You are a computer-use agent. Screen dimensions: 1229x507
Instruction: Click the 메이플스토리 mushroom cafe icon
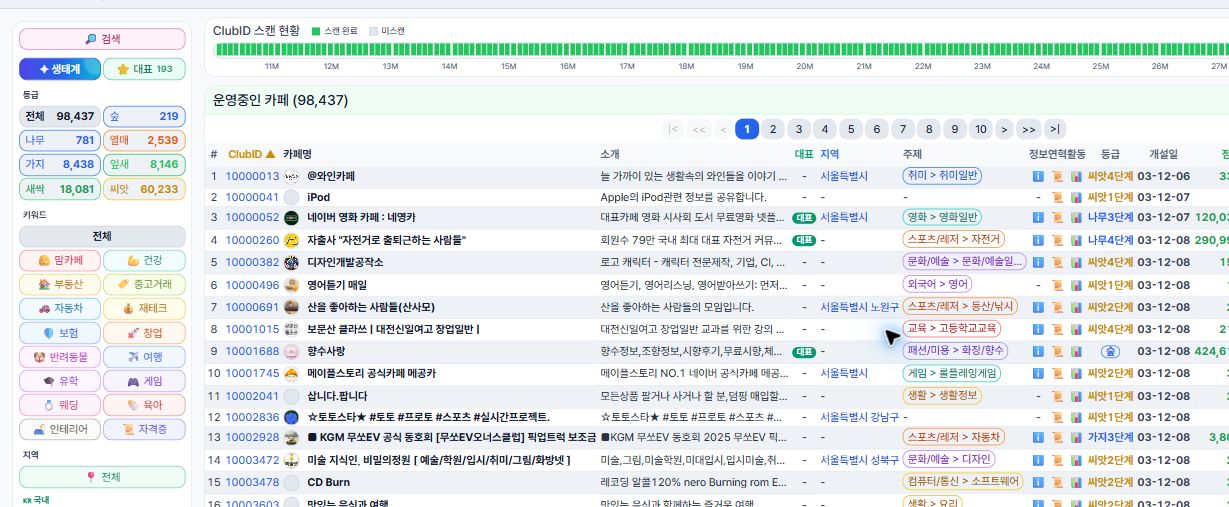(291, 373)
